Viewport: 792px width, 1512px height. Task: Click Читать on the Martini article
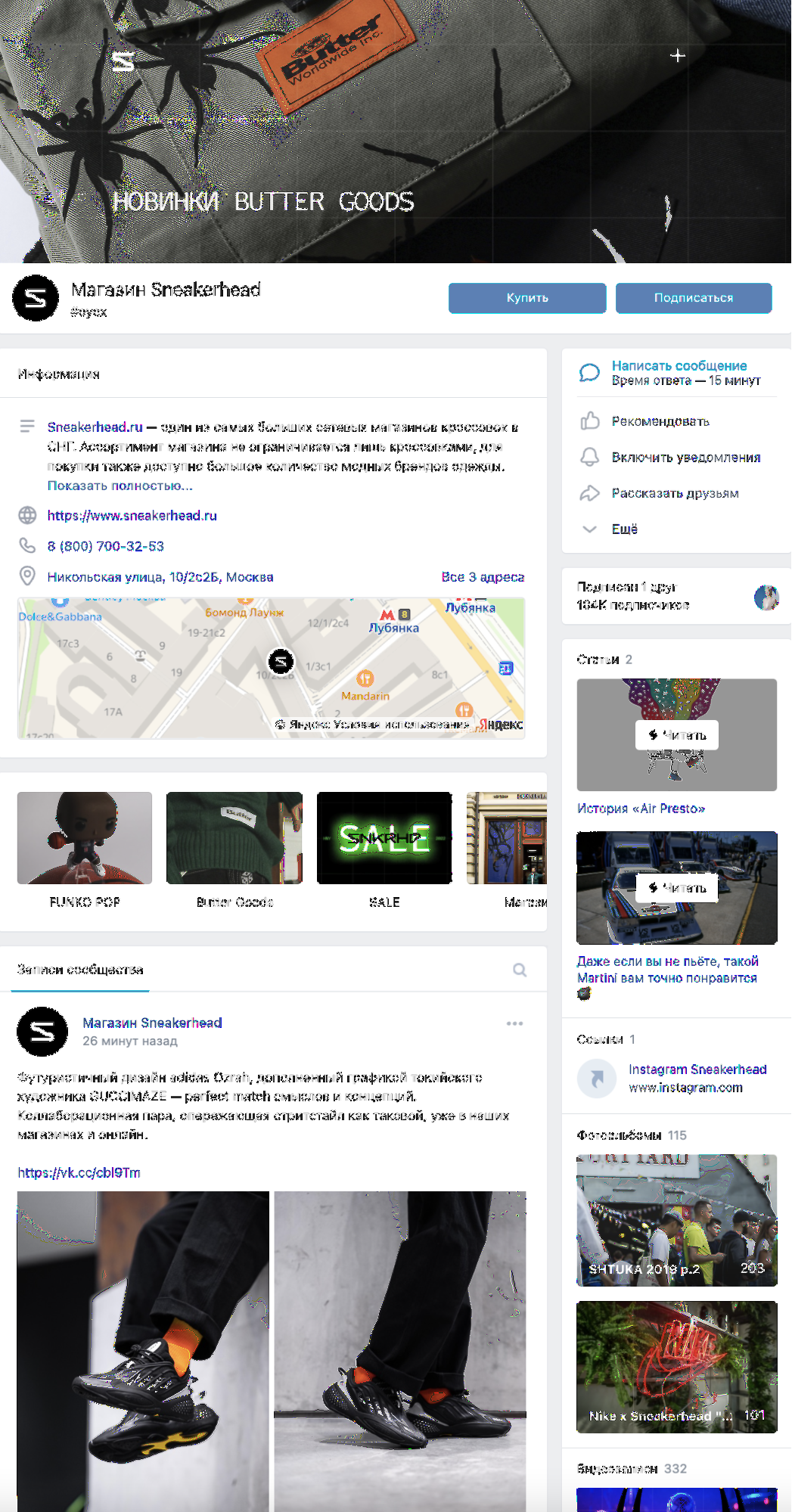tap(677, 888)
